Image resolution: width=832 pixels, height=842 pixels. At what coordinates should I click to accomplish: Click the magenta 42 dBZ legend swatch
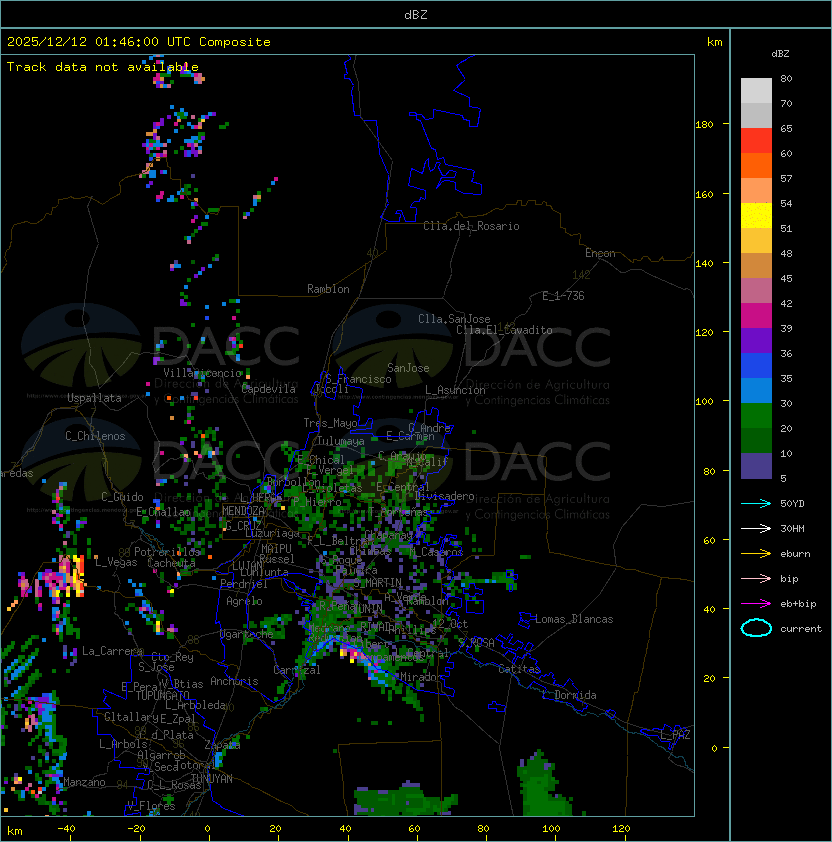756,315
